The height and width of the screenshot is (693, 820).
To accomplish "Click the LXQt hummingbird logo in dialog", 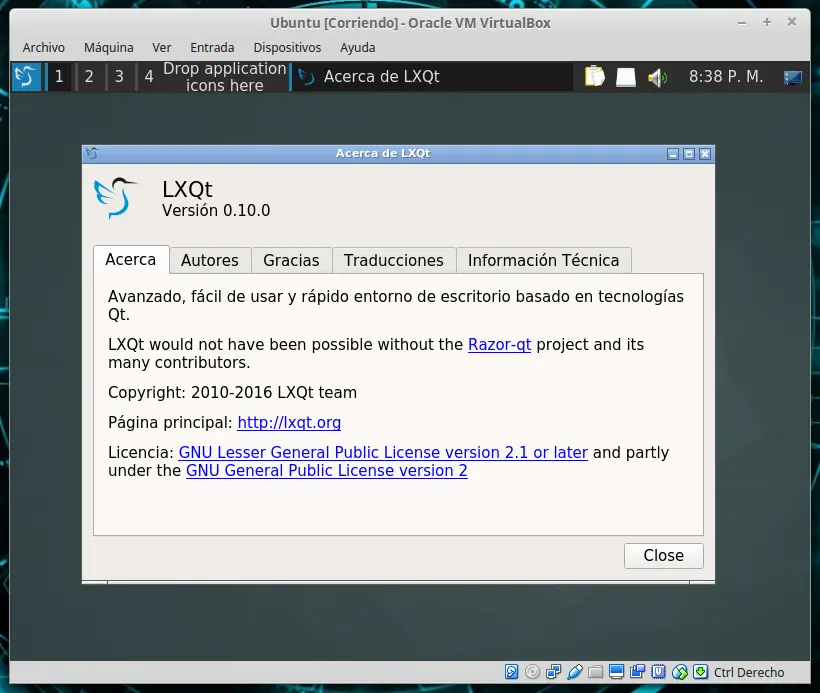I will click(116, 198).
